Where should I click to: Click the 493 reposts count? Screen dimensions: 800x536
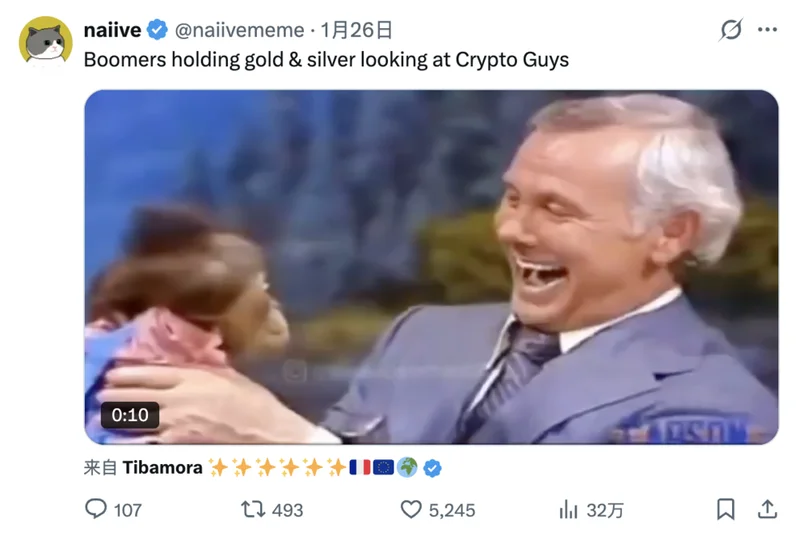click(x=287, y=510)
